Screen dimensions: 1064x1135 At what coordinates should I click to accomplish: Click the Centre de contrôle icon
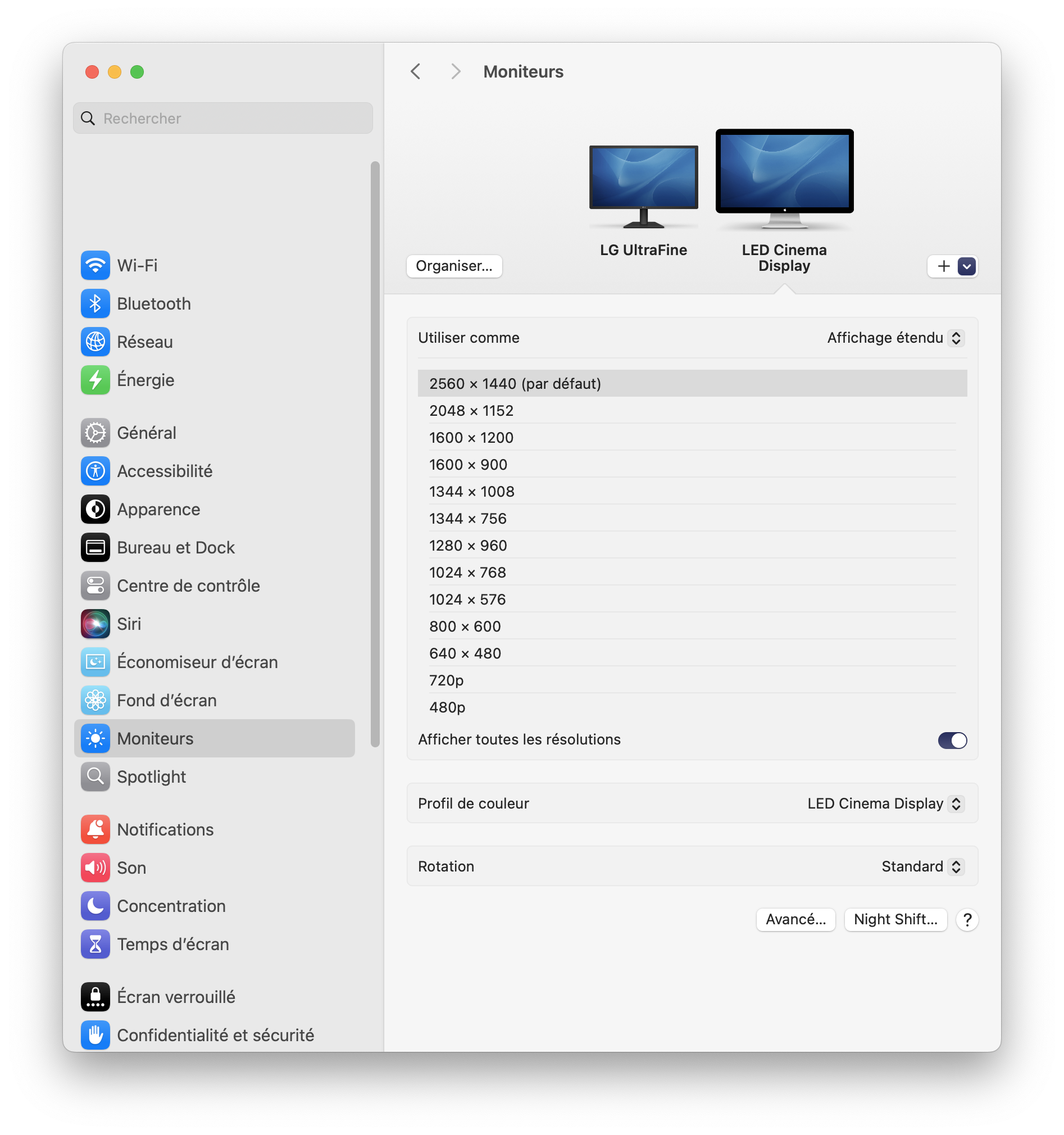coord(96,586)
